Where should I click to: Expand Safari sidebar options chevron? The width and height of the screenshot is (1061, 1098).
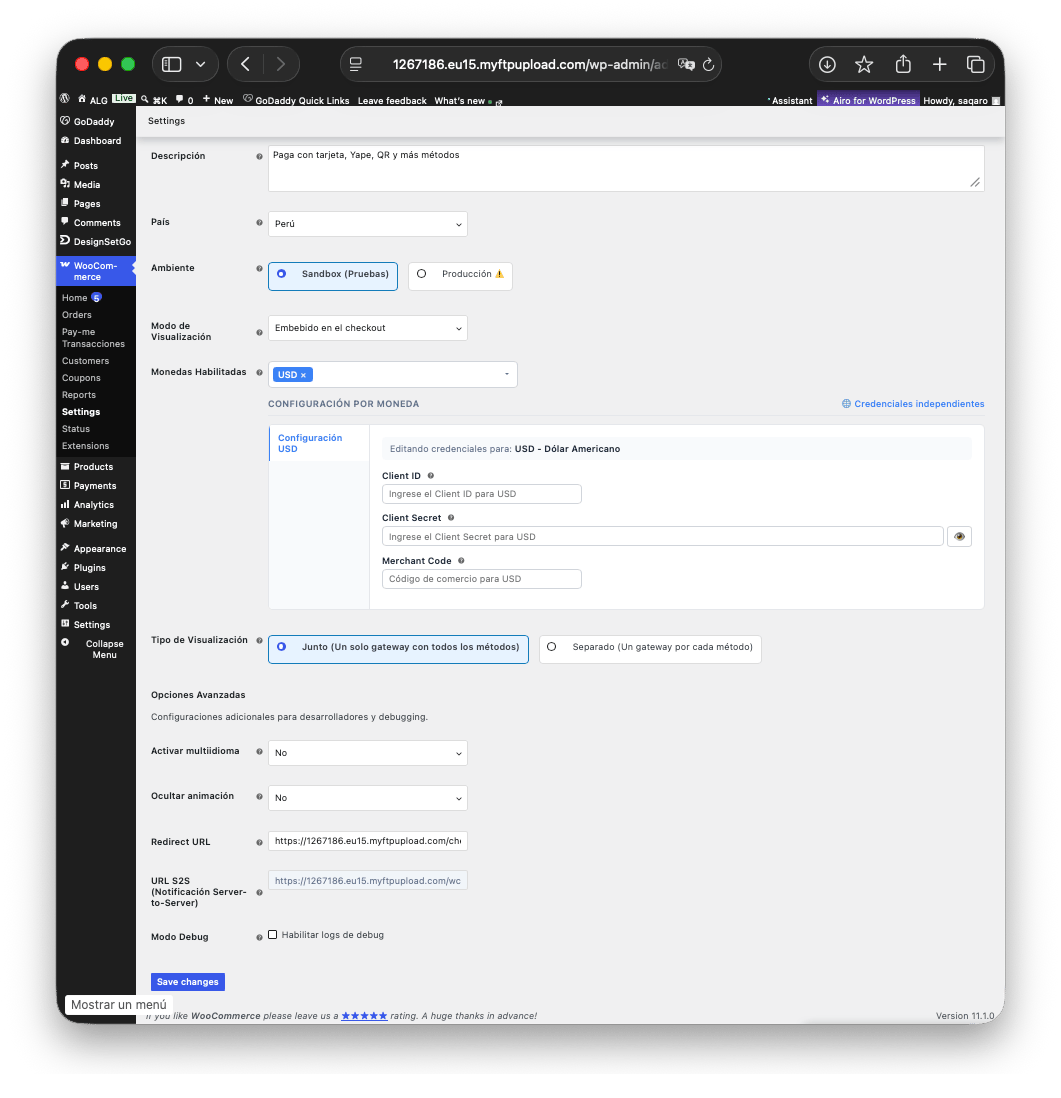pyautogui.click(x=200, y=64)
